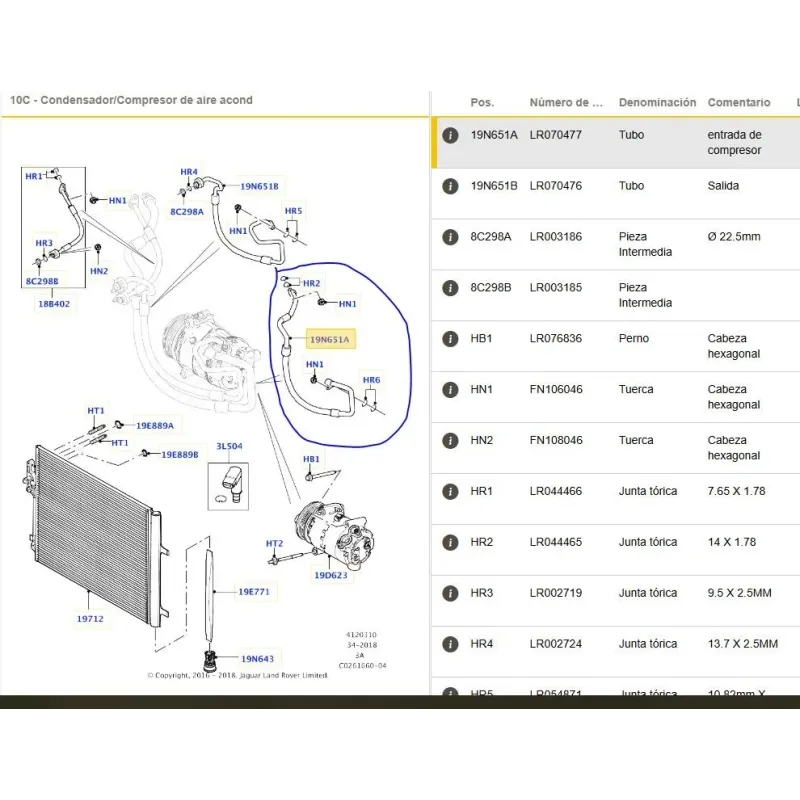Click info icon for HN1 Tuerca
This screenshot has width=800, height=800.
point(450,390)
